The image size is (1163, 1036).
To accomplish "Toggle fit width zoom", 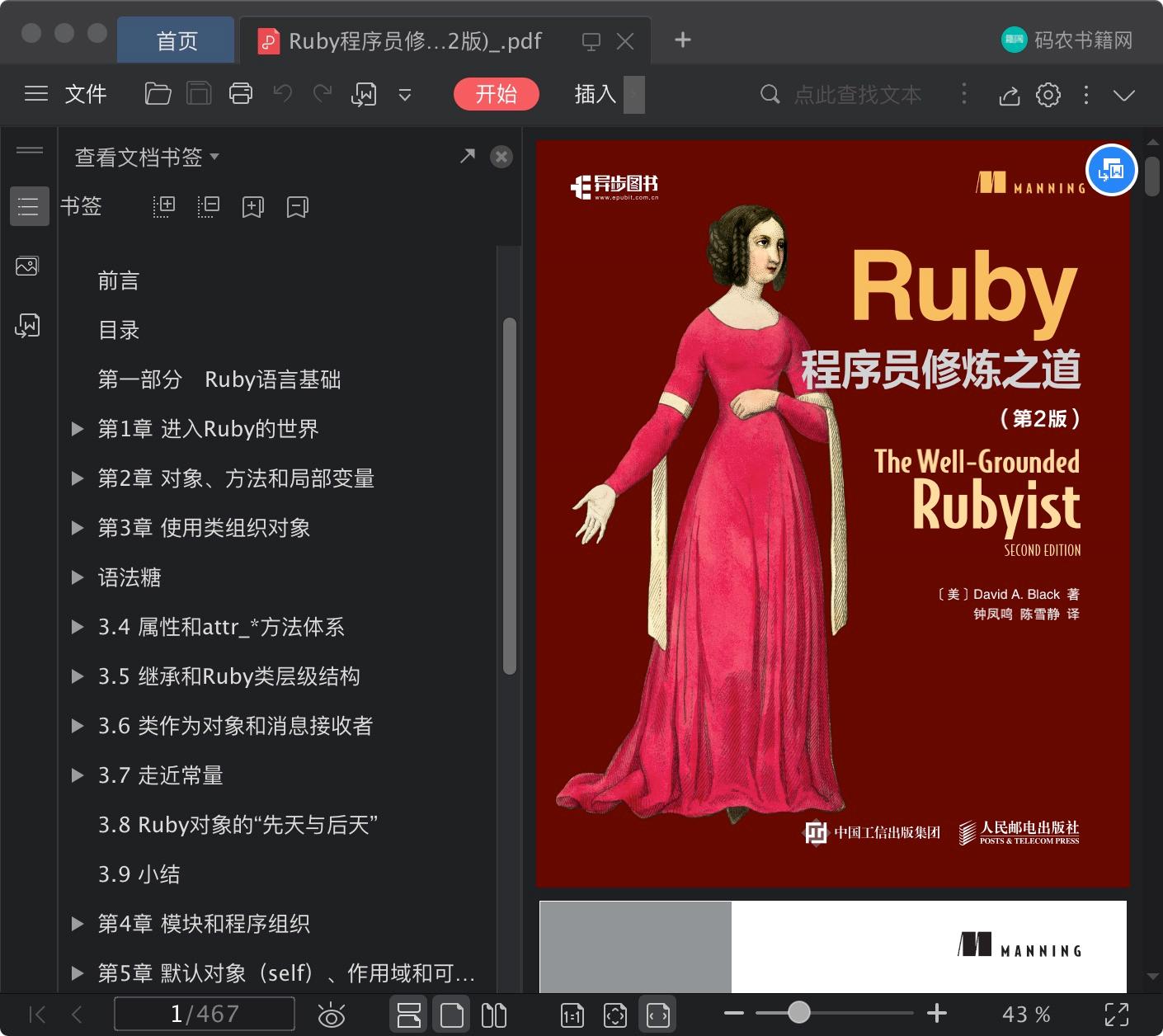I will (658, 1015).
